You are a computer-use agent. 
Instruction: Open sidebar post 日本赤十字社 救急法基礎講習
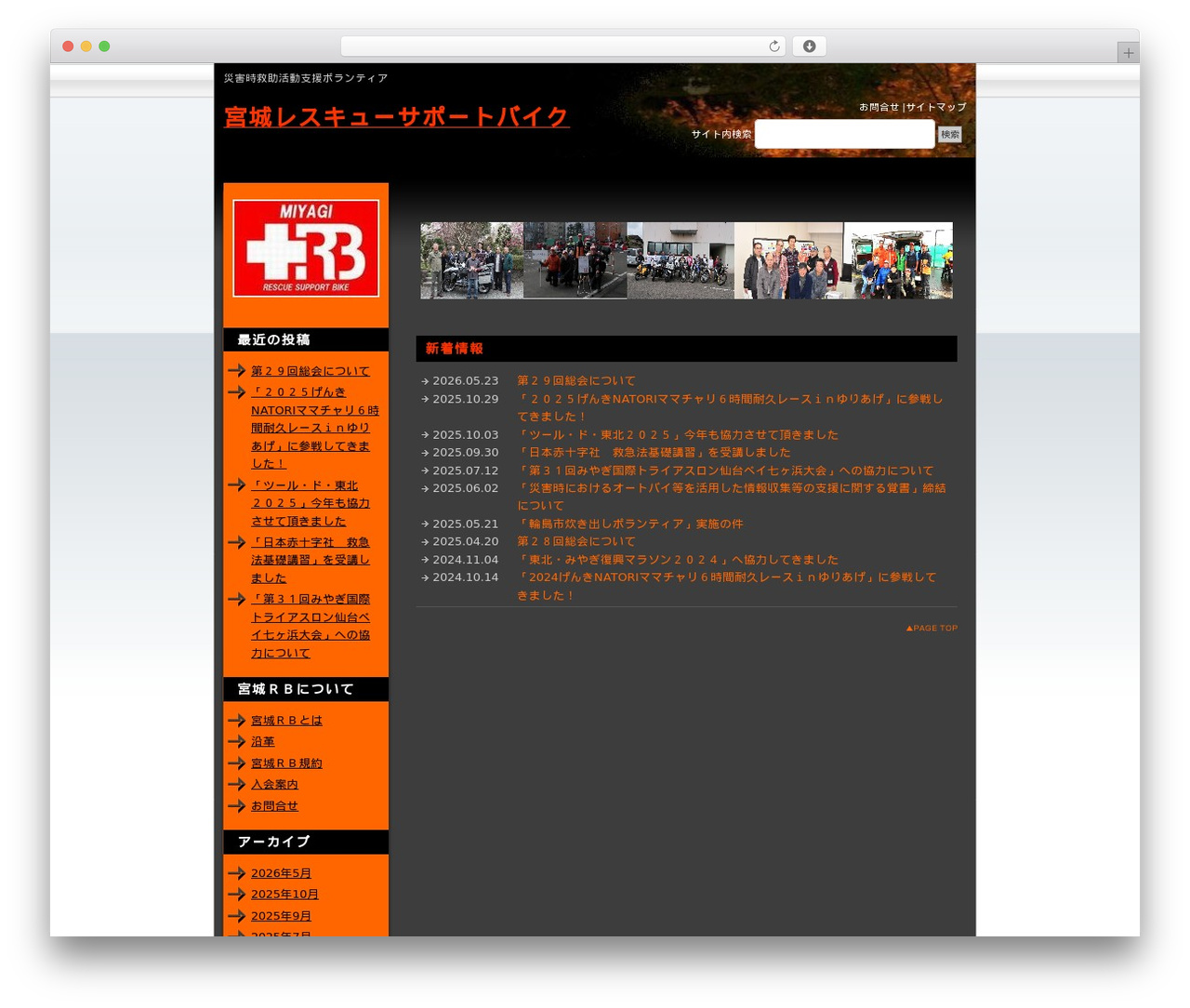(x=311, y=560)
